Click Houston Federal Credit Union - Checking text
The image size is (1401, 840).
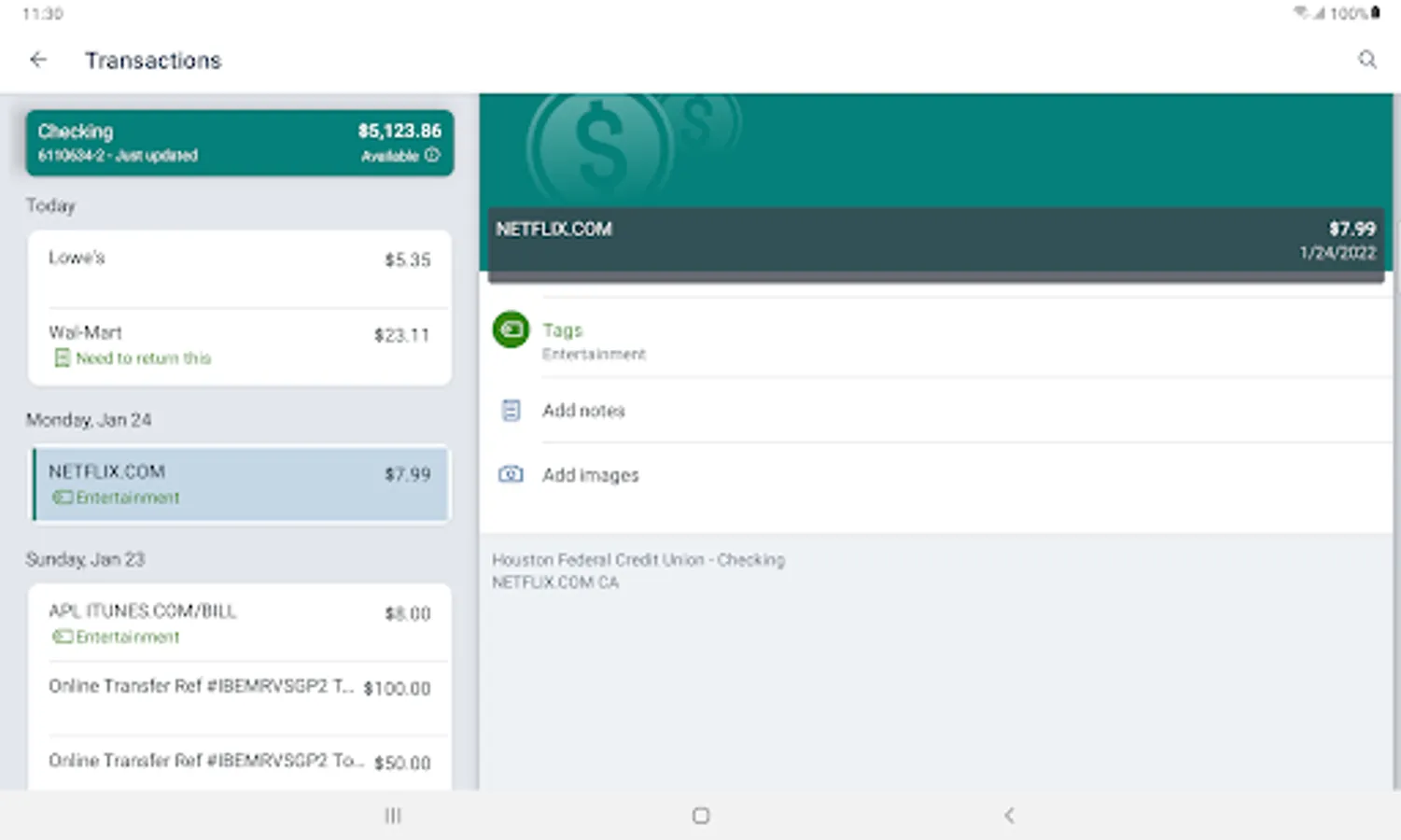(638, 560)
